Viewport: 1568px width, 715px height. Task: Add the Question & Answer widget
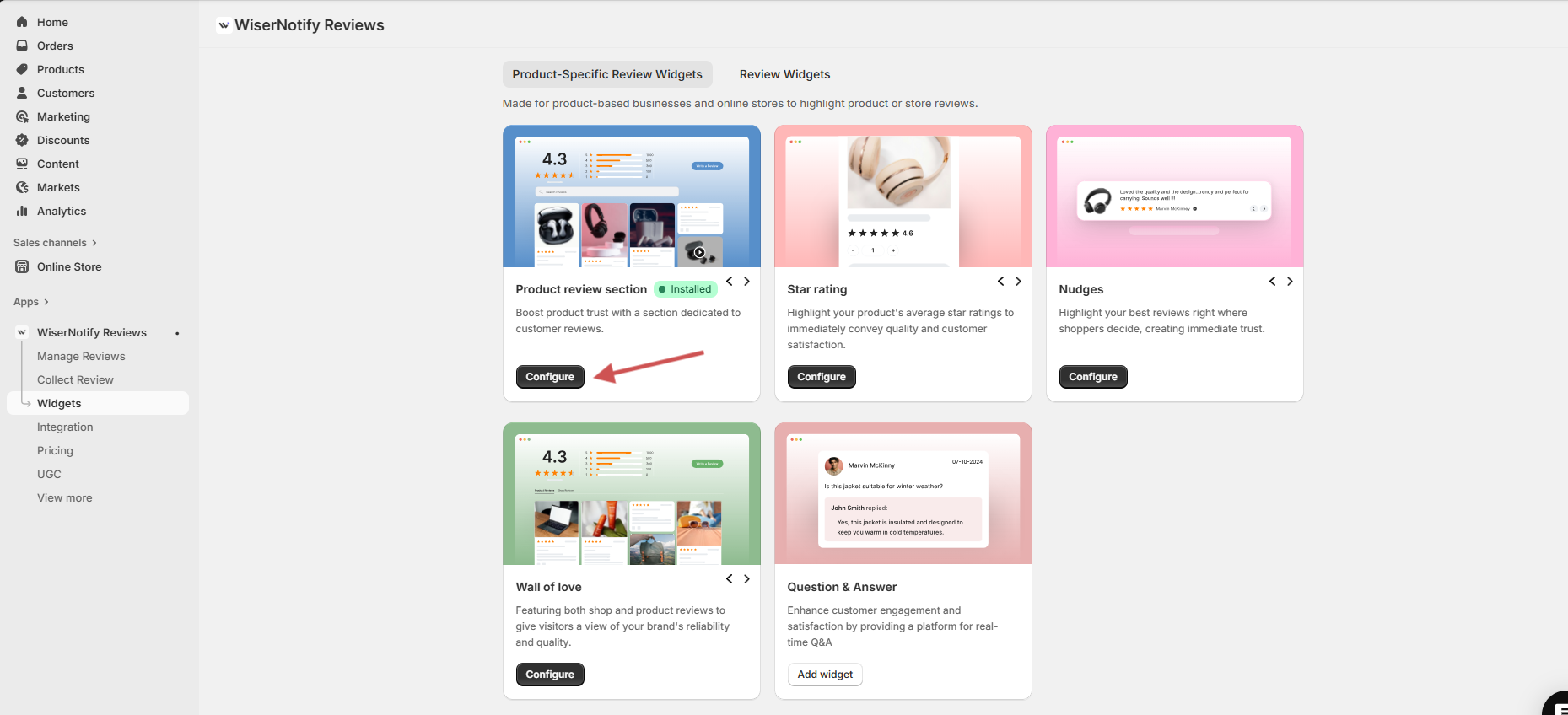(825, 675)
